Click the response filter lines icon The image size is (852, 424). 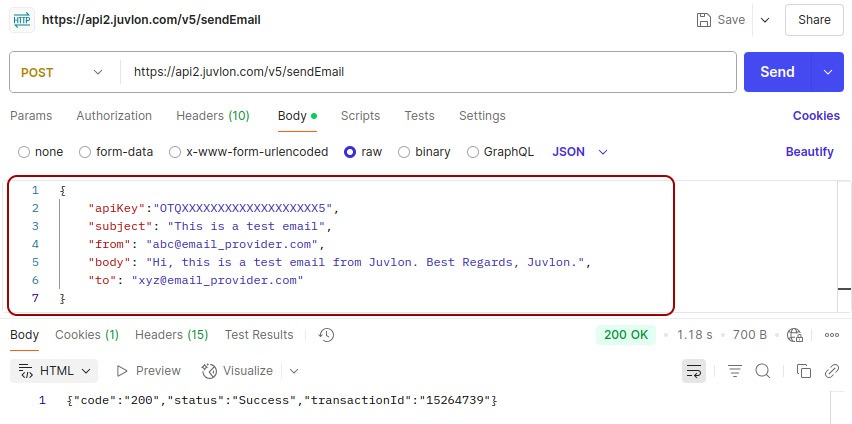(735, 371)
